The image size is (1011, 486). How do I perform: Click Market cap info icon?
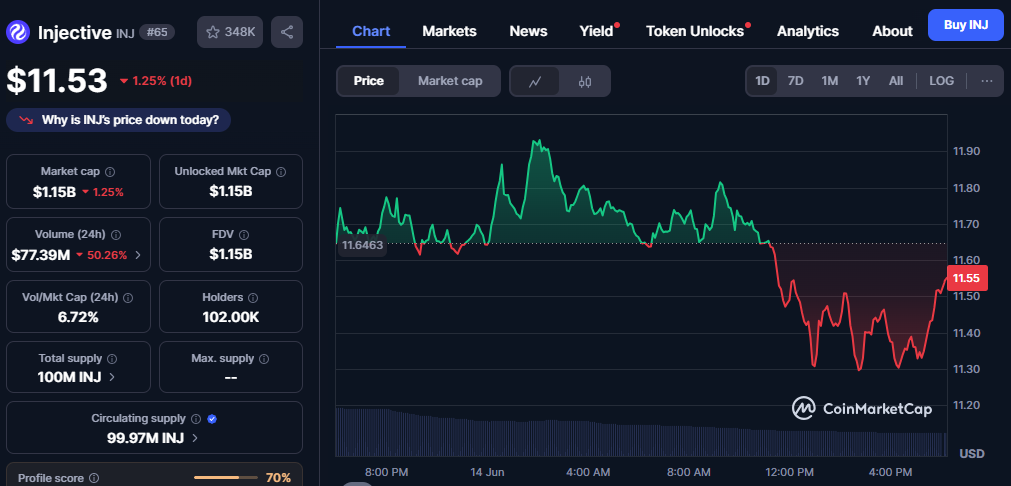click(110, 172)
